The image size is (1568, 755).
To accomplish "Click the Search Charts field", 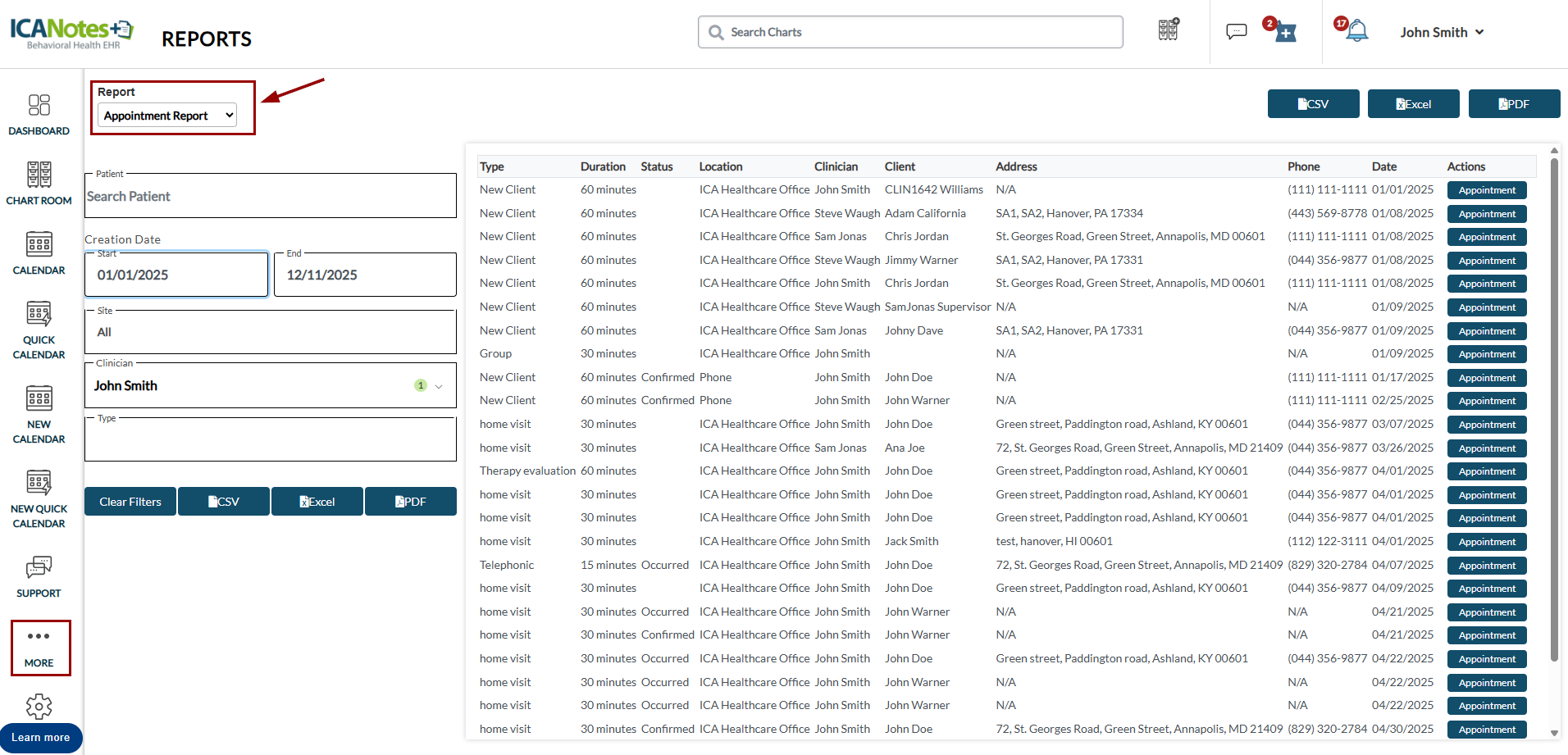I will coord(910,32).
